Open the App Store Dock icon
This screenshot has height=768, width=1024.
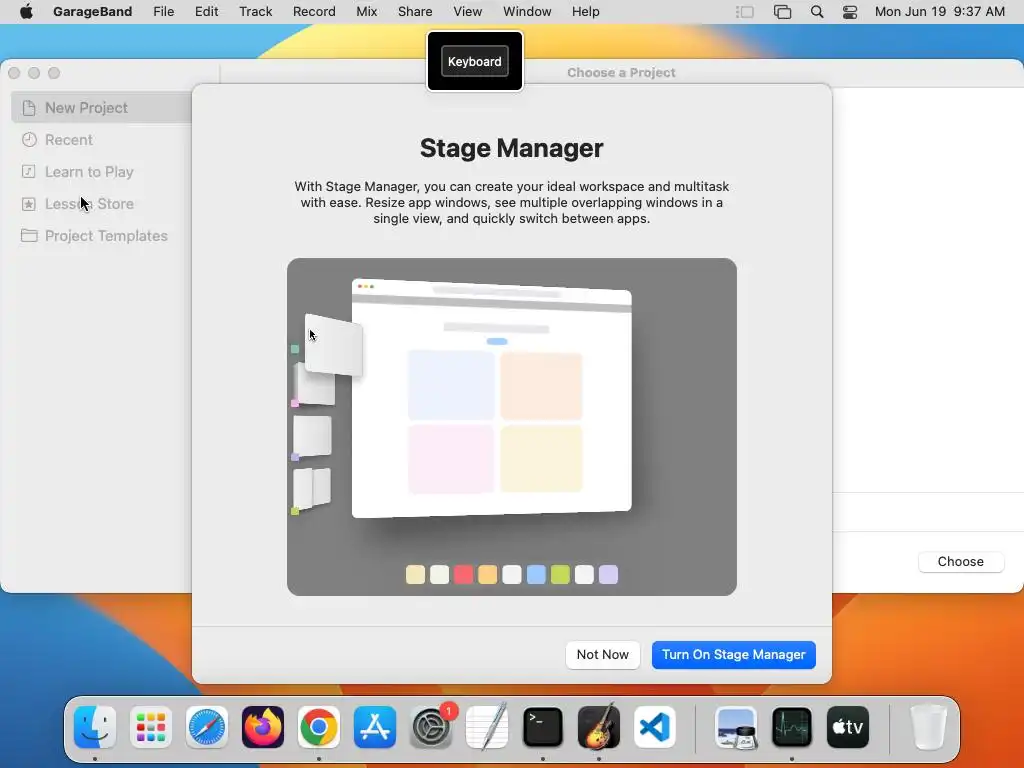click(x=375, y=727)
